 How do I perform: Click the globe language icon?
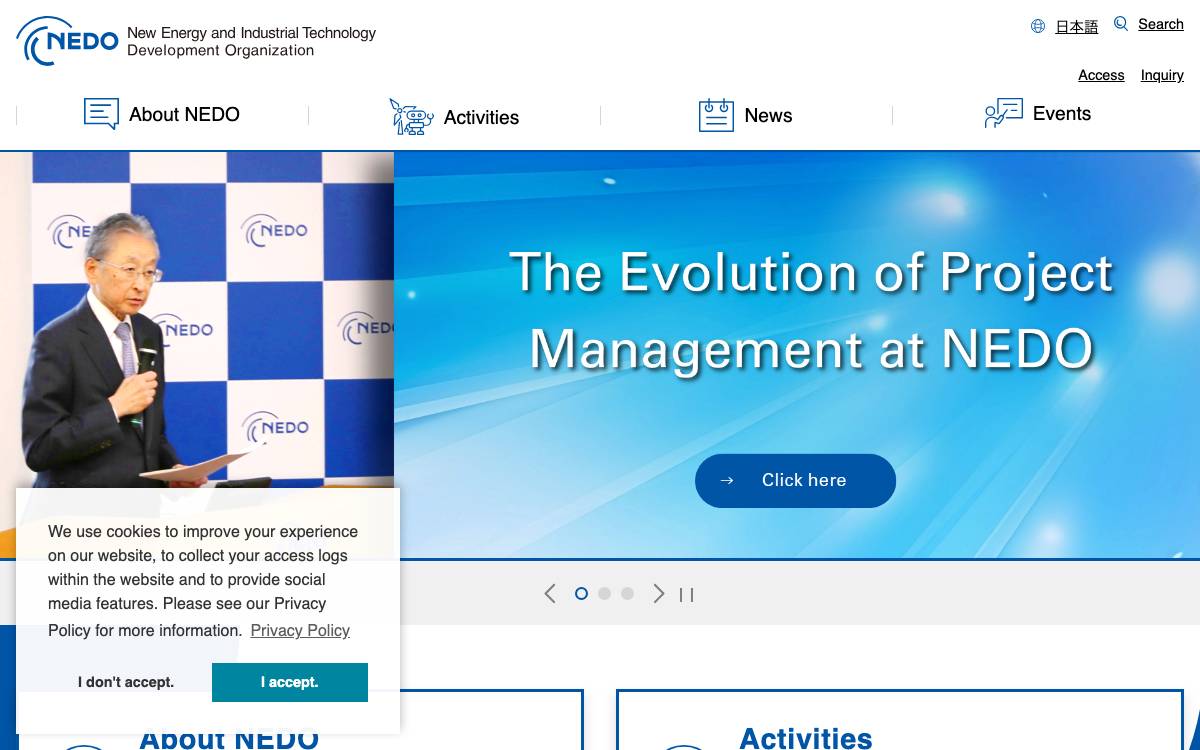(1038, 26)
